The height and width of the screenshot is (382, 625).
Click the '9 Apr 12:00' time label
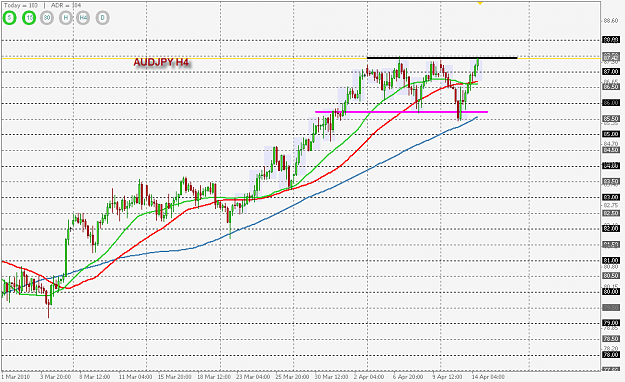448,377
